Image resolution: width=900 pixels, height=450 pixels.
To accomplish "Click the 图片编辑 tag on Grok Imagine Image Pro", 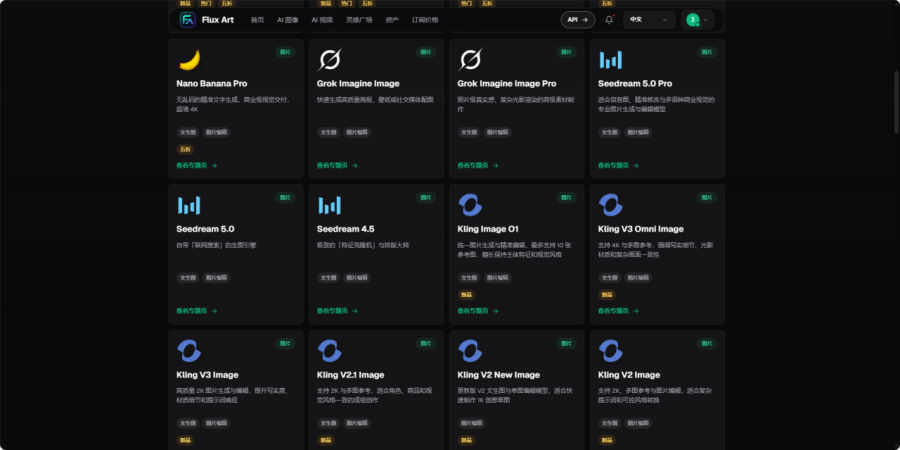I will pyautogui.click(x=498, y=132).
